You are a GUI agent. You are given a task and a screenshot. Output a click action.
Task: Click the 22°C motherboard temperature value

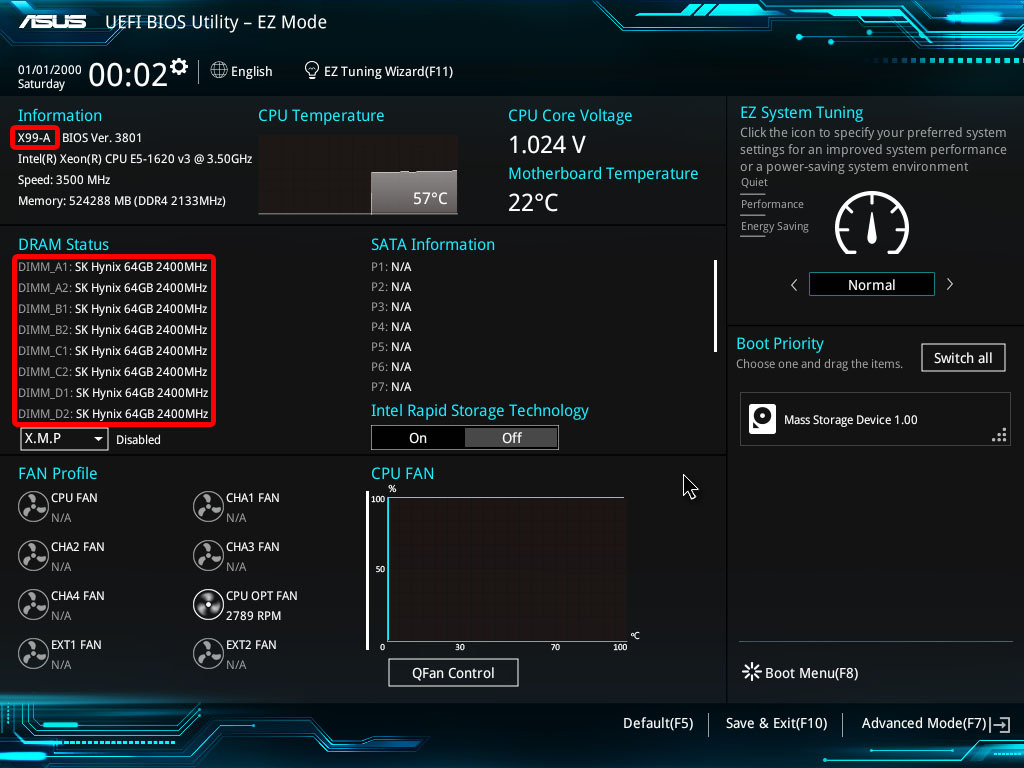(x=533, y=202)
